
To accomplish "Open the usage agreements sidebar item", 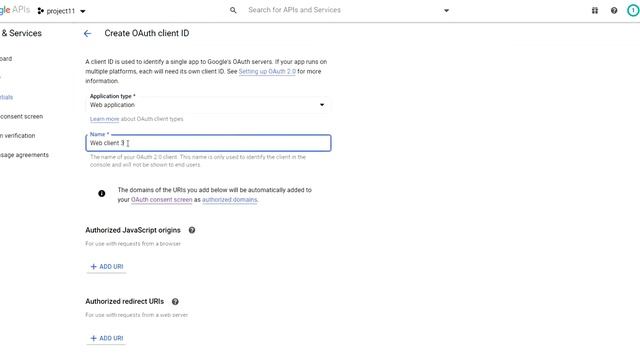I will (x=24, y=155).
